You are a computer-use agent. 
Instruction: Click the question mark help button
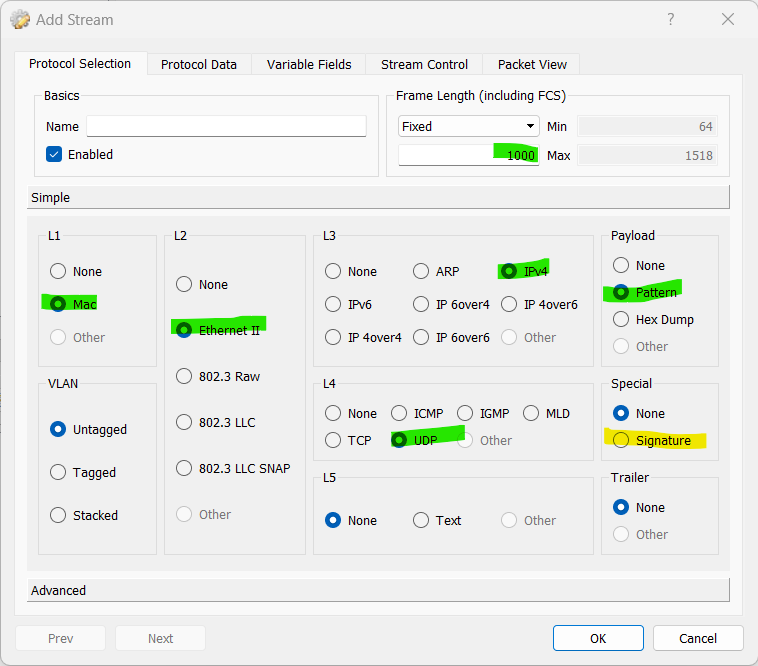tap(670, 20)
